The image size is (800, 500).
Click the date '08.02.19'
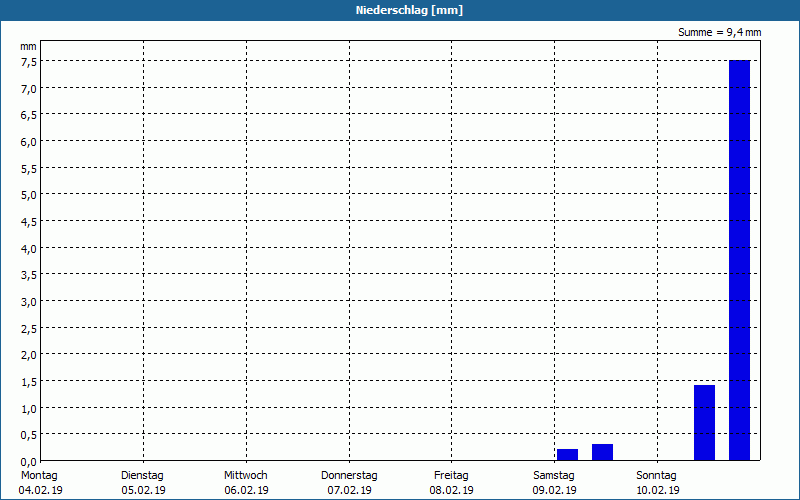[452, 490]
